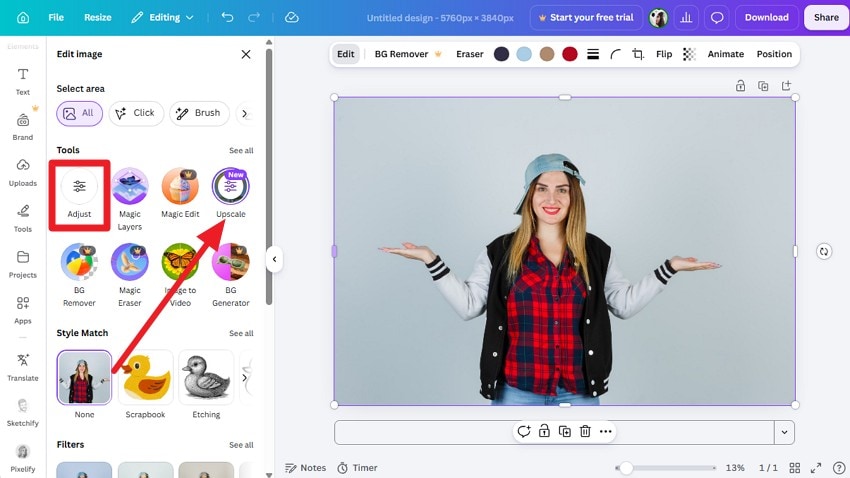
Task: Open the Magic Eraser tool
Action: [x=130, y=275]
